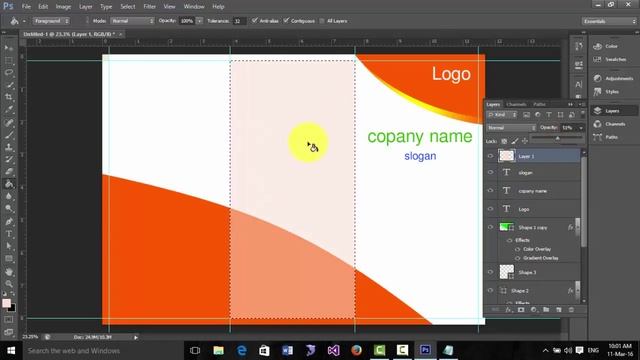This screenshot has width=640, height=360.
Task: Click the layer opacity slider handle
Action: (558, 138)
